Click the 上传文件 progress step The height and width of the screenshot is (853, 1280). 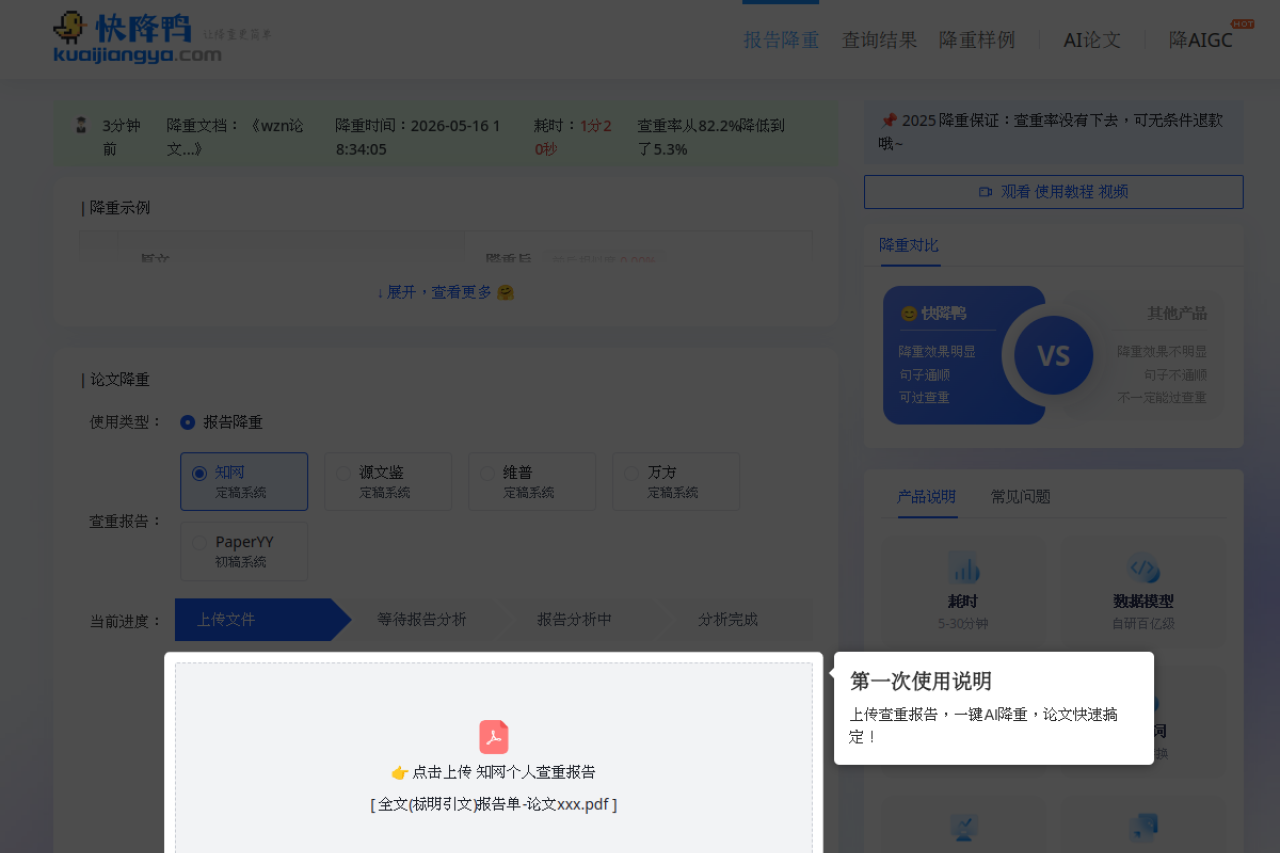coord(262,620)
